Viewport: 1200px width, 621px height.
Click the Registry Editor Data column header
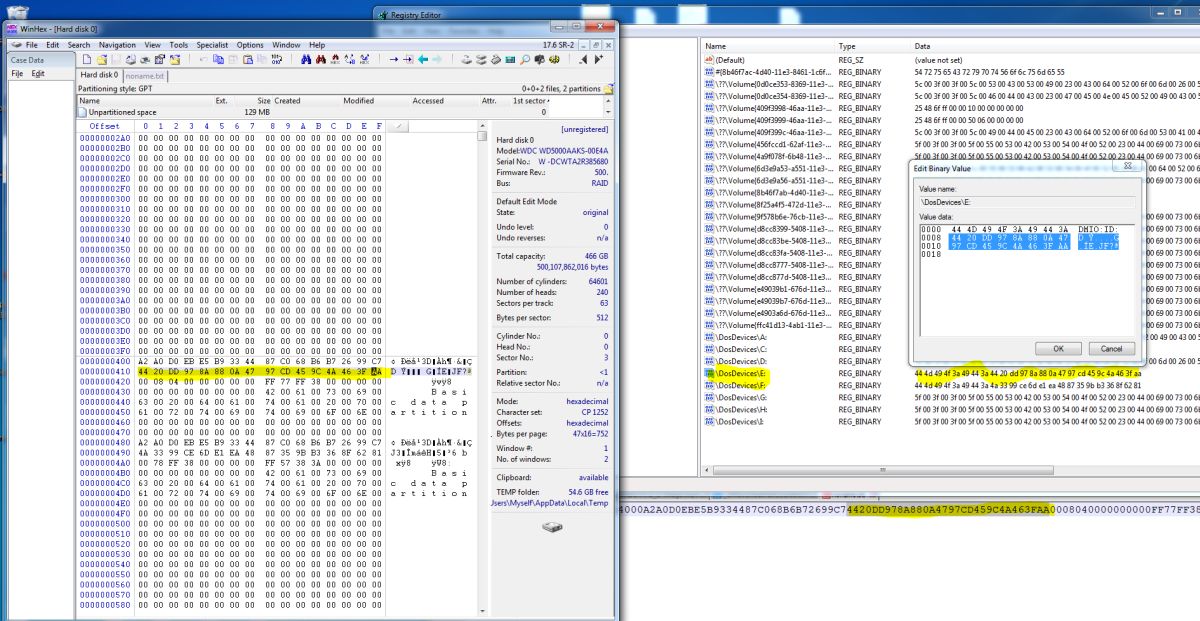point(1055,47)
